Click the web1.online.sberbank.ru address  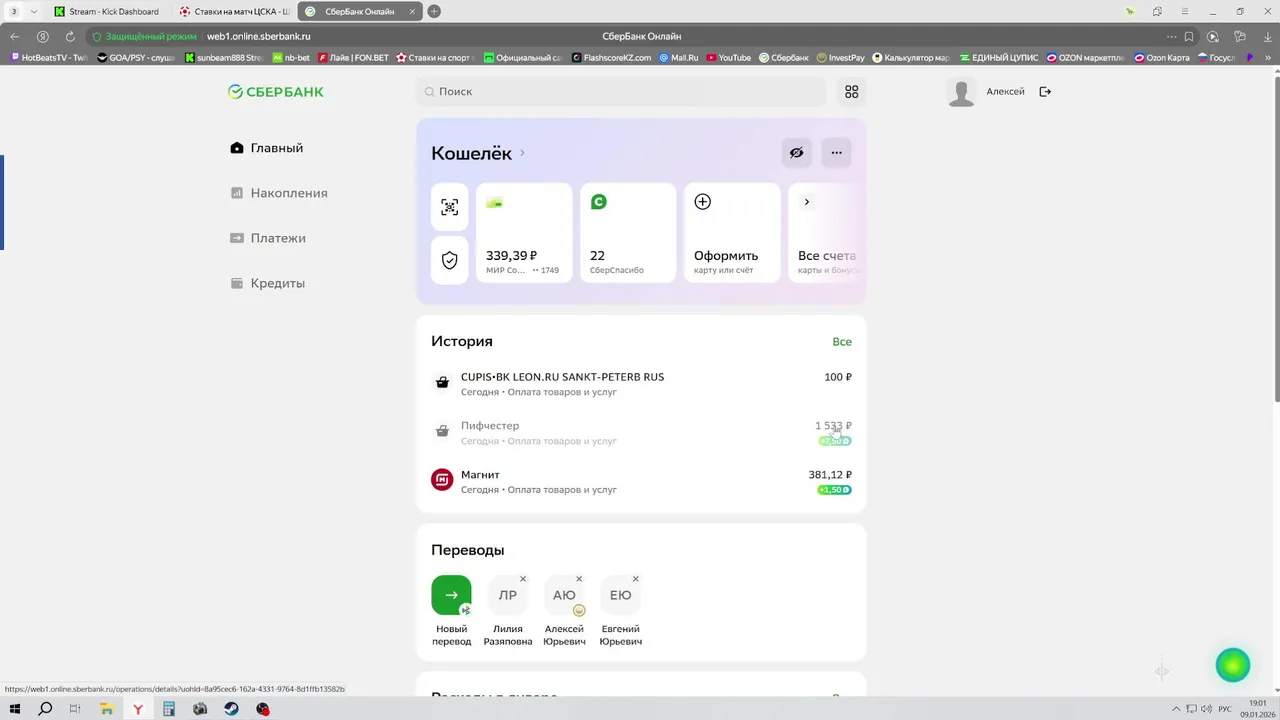point(258,37)
